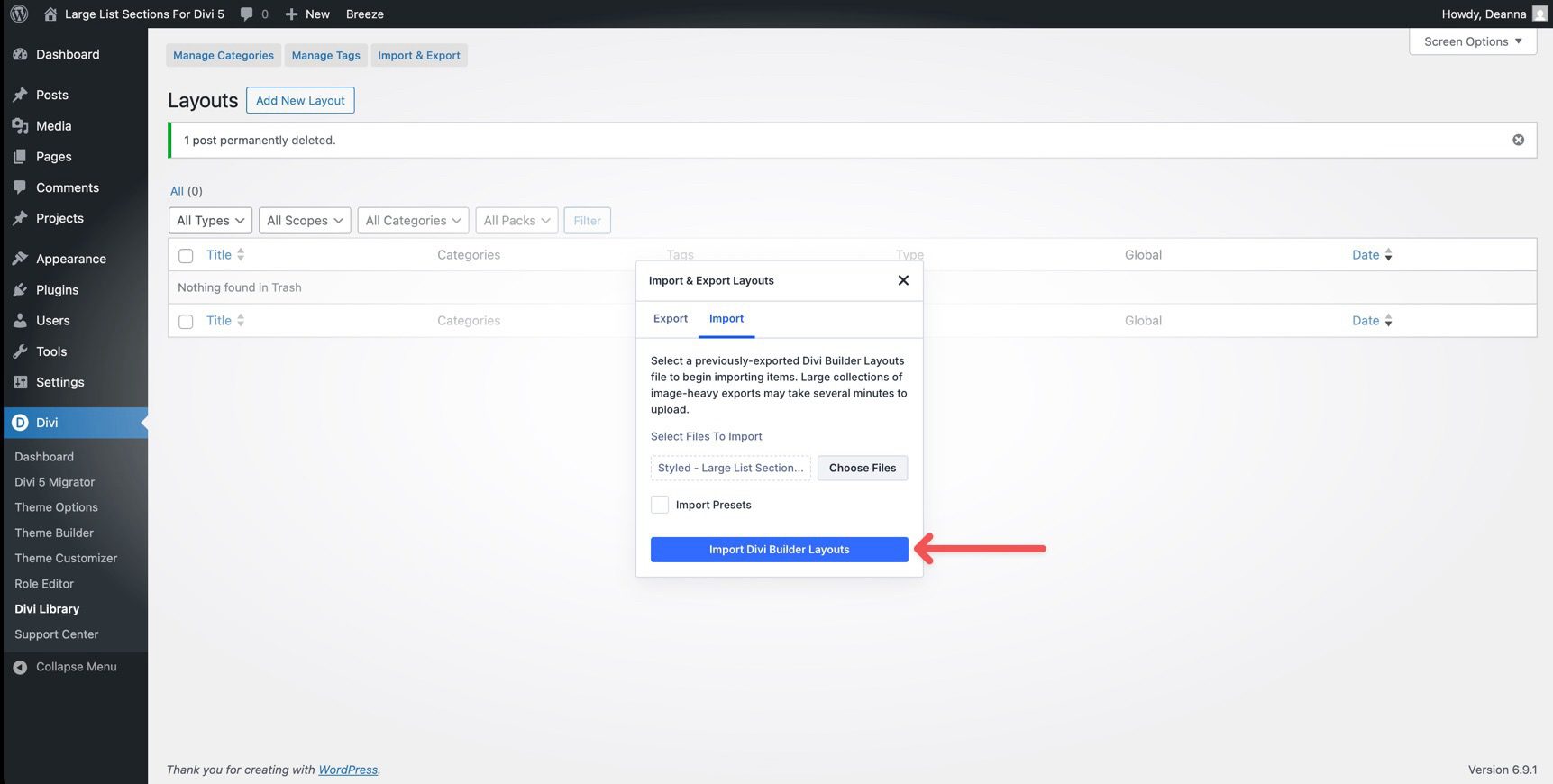
Task: Open site home icon in admin bar
Action: pos(50,14)
